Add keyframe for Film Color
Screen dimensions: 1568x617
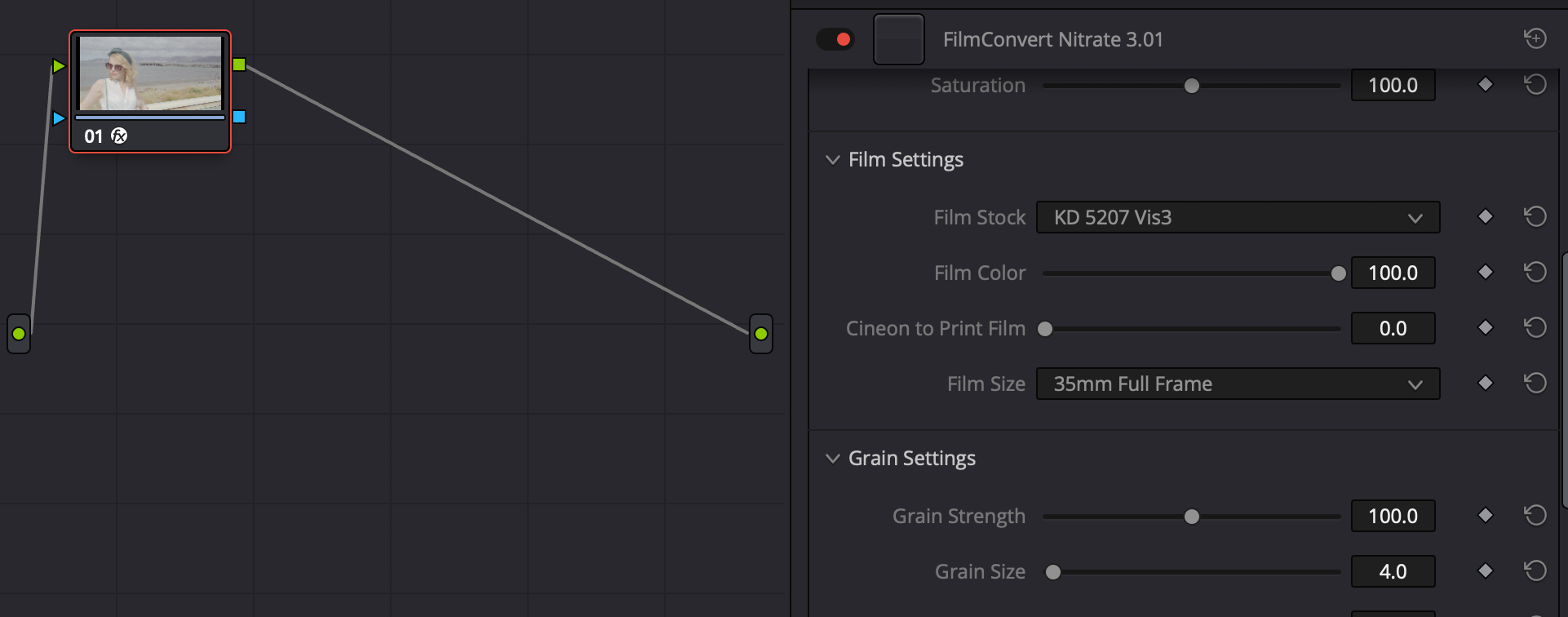click(x=1485, y=272)
